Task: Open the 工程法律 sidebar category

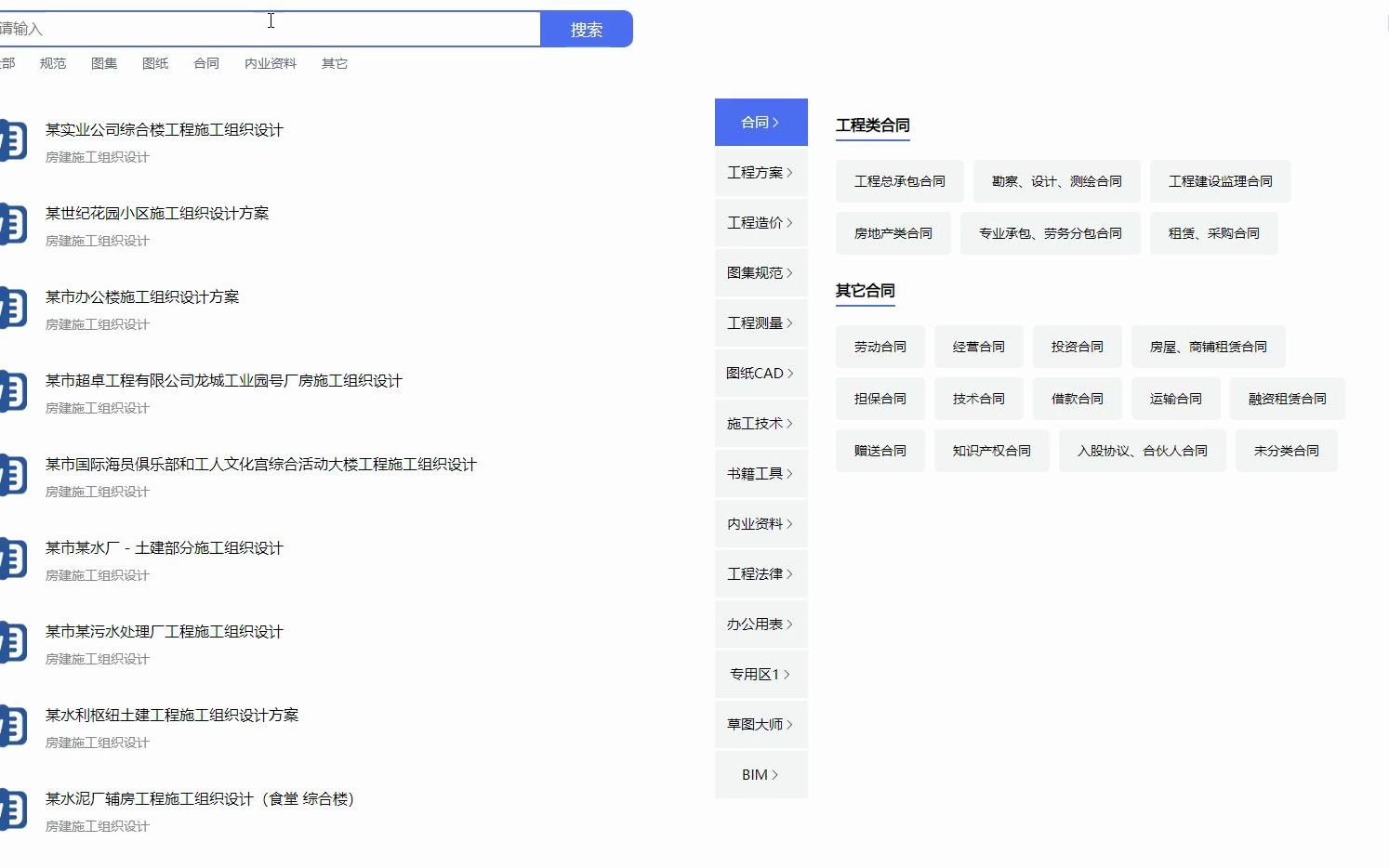Action: coord(761,574)
